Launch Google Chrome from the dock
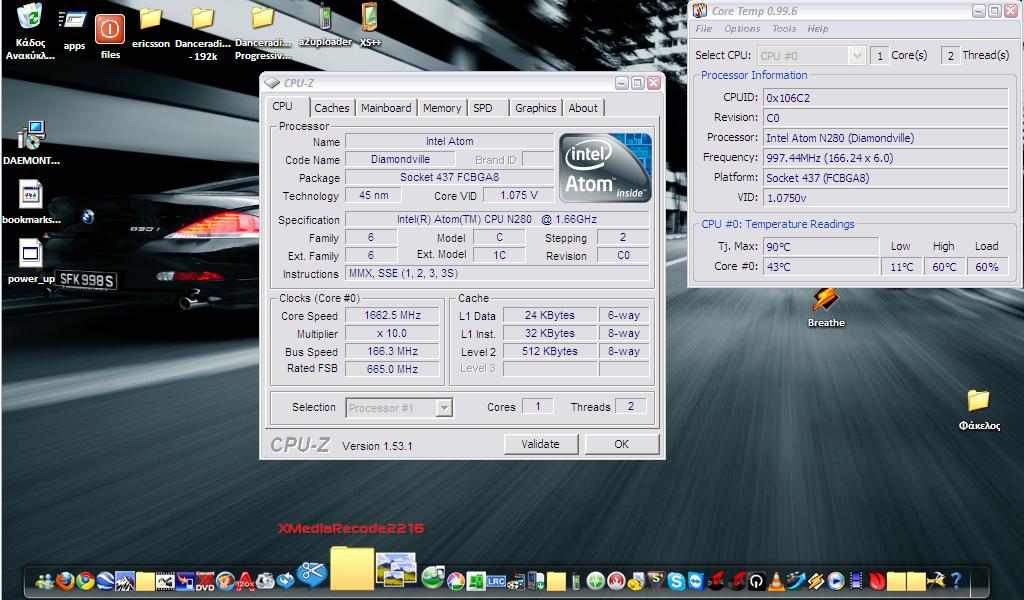This screenshot has height=600, width=1024. pyautogui.click(x=86, y=581)
